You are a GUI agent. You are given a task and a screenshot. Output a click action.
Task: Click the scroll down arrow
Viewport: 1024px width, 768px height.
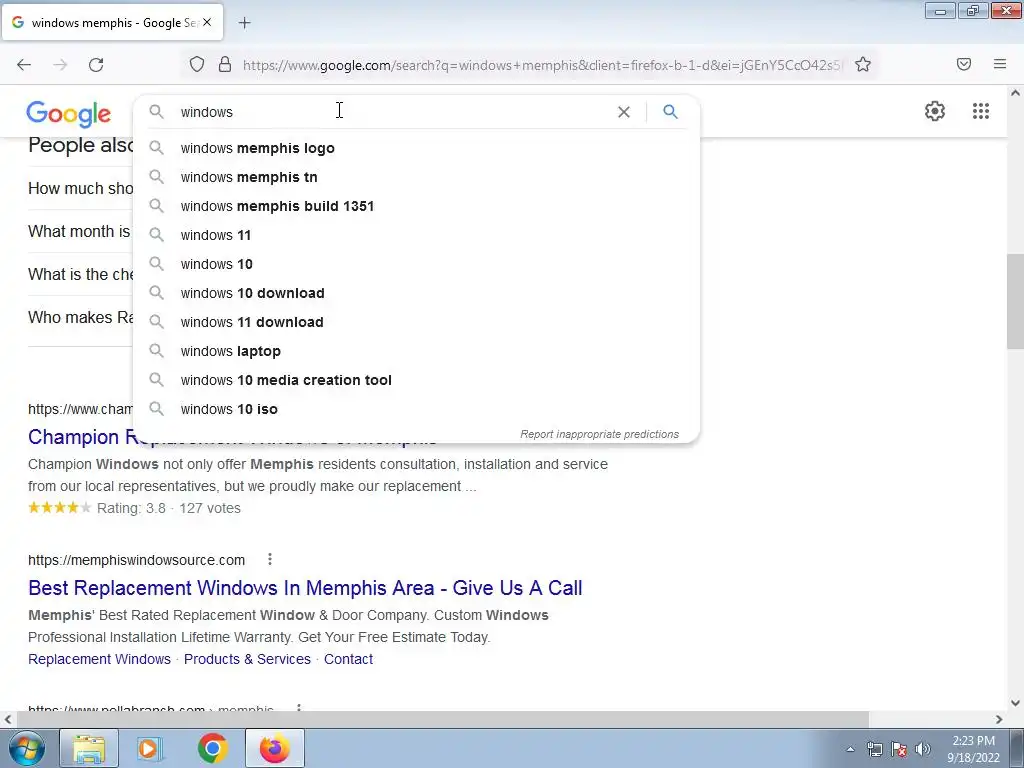(1015, 703)
